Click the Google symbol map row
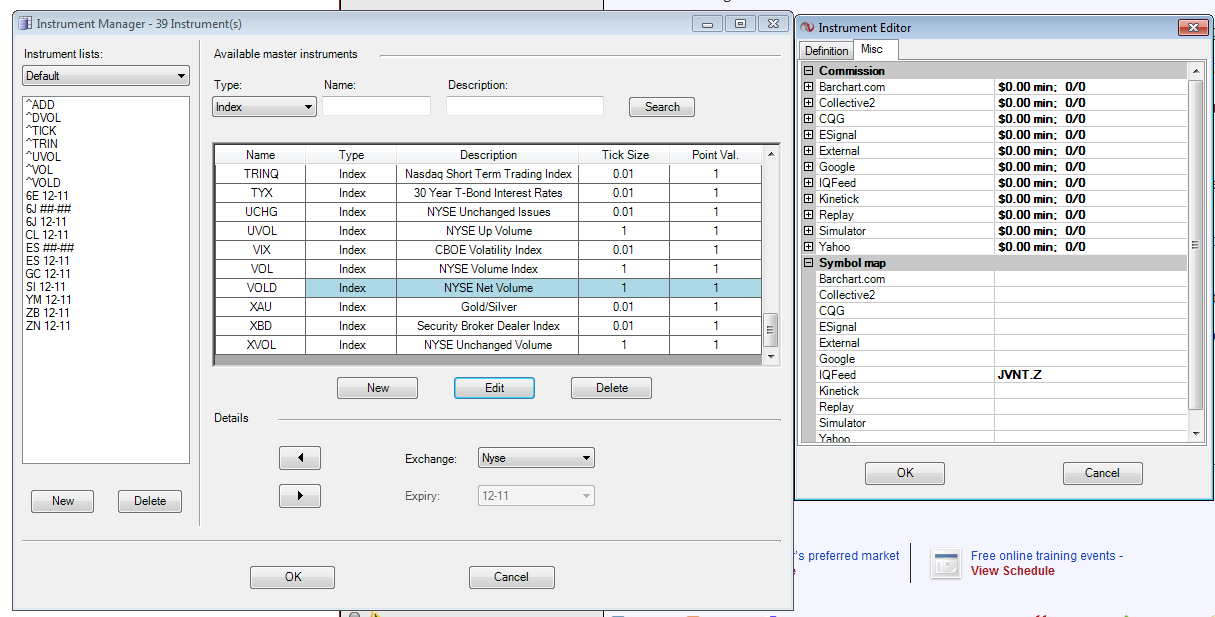Viewport: 1215px width, 617px height. pos(1001,359)
